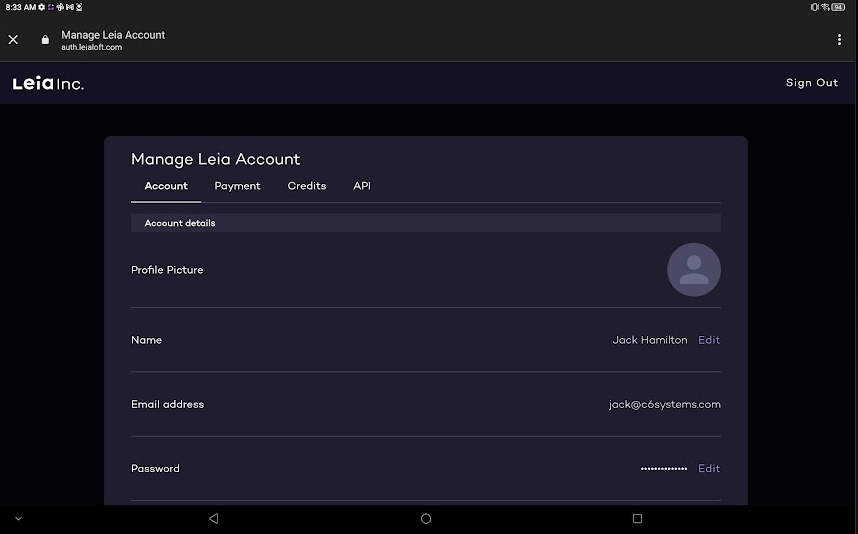Close the browser custom tab

(x=13, y=39)
